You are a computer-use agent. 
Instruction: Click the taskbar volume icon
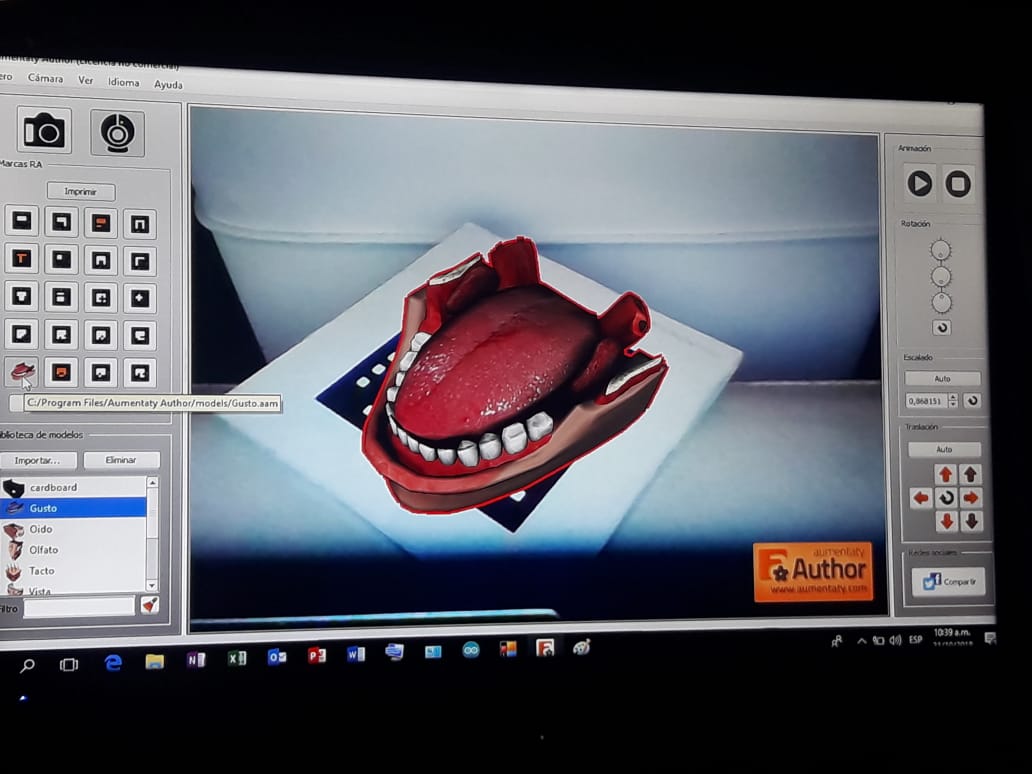[x=895, y=640]
